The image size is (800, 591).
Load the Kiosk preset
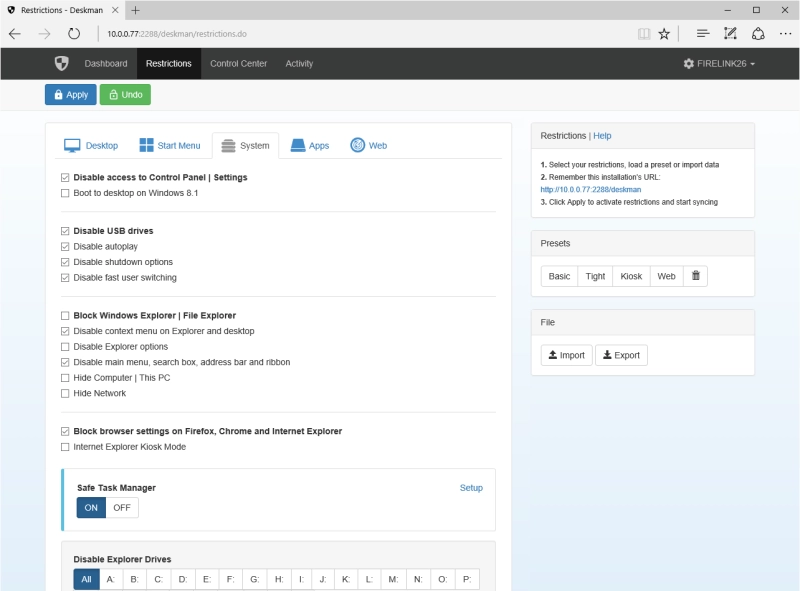tap(631, 276)
